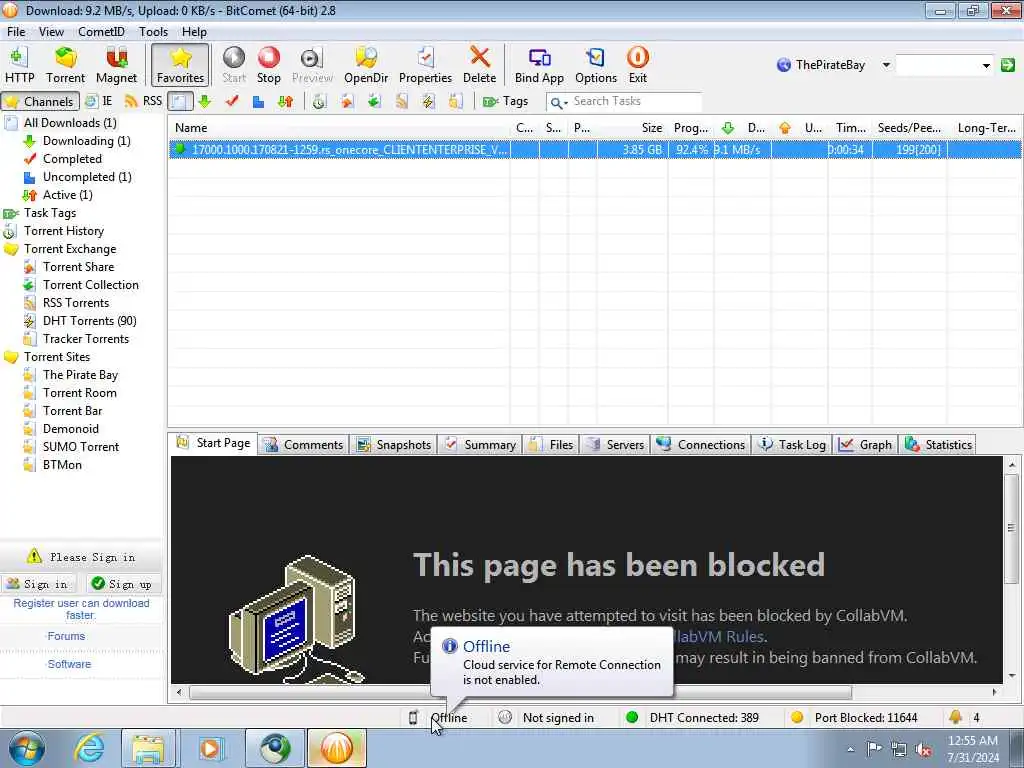Screen dimensions: 1024x768
Task: Open Options from the toolbar
Action: click(x=596, y=65)
